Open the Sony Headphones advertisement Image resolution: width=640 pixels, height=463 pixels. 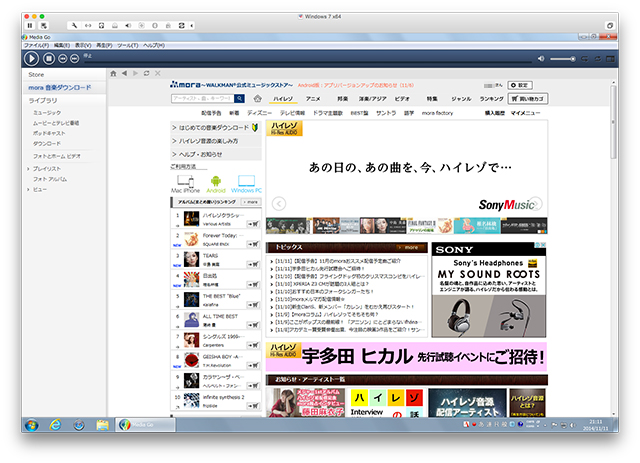click(489, 289)
